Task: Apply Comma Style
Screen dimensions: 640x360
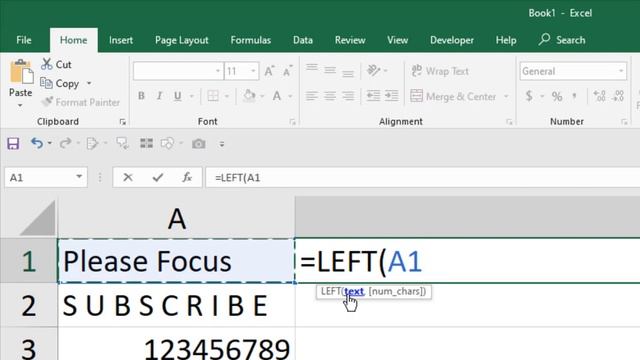Action: pyautogui.click(x=575, y=96)
